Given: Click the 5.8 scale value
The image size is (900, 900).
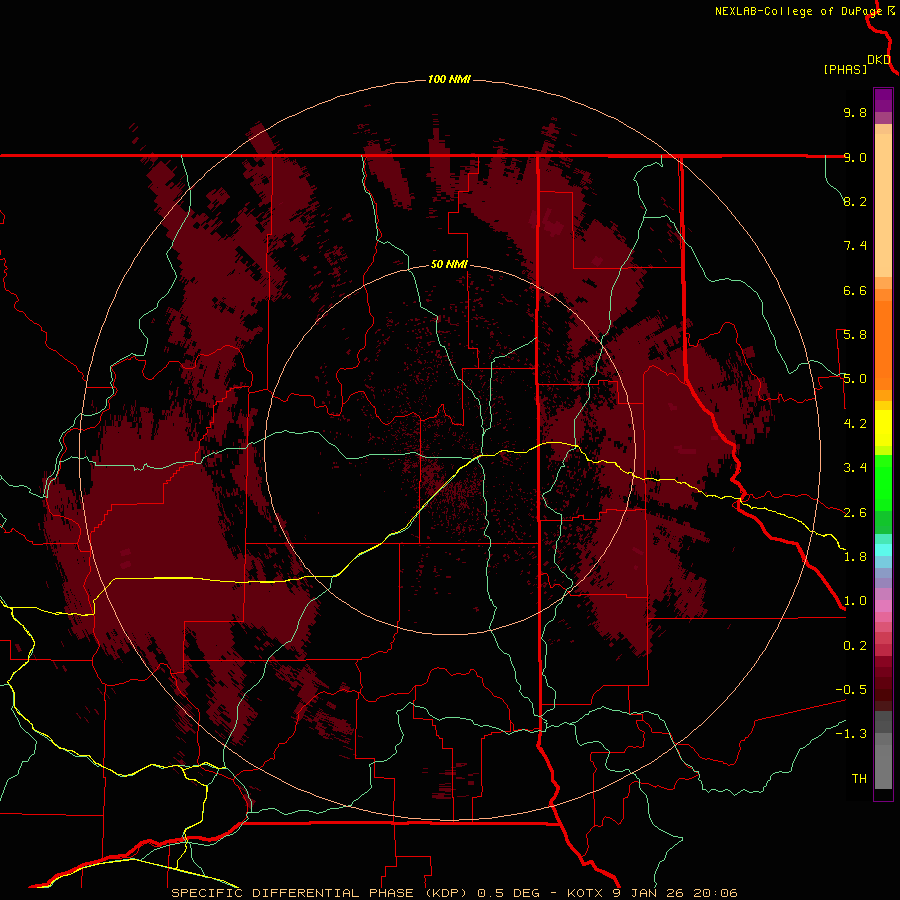Looking at the screenshot, I should coord(855,335).
